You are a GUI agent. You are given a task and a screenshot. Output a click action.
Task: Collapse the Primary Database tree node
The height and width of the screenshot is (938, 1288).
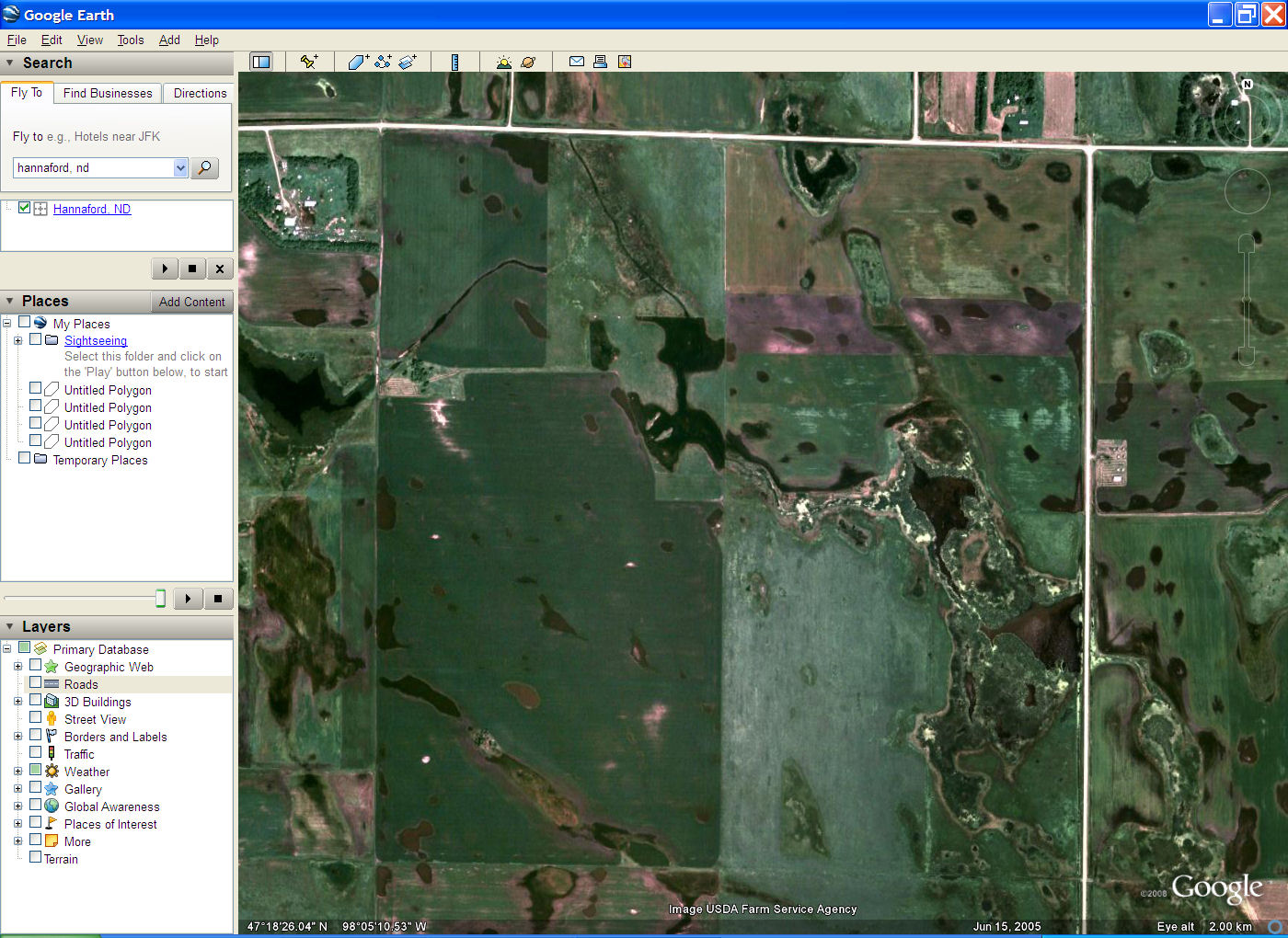pos(7,648)
